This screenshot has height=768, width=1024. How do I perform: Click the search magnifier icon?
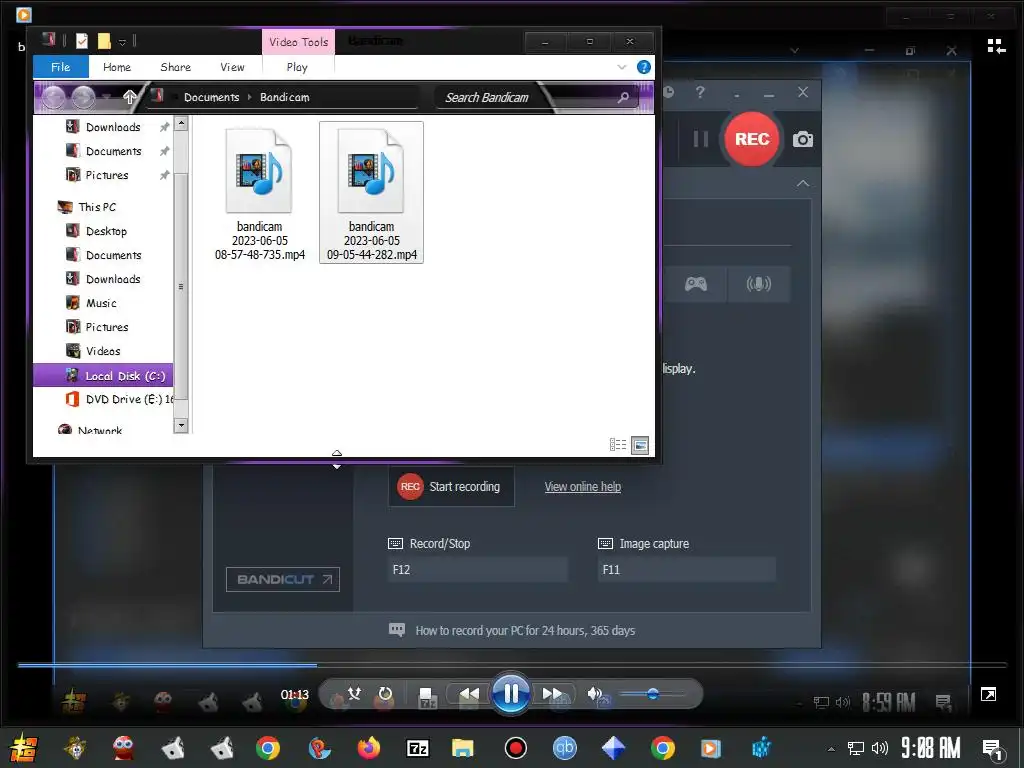coord(623,97)
